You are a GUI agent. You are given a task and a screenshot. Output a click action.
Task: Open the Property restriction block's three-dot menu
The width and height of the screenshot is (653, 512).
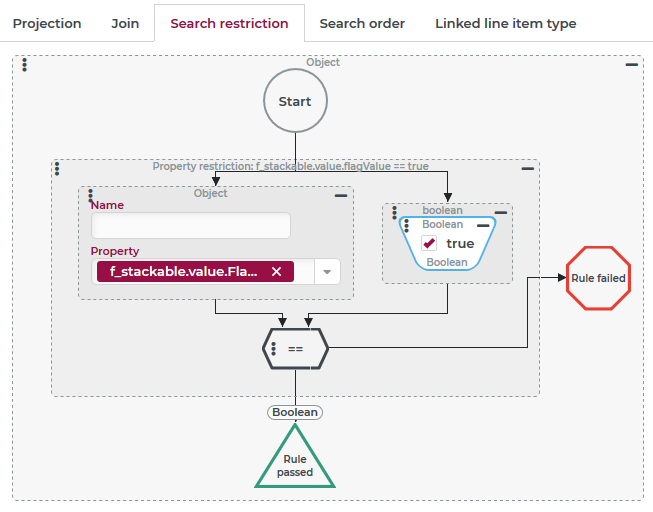point(58,169)
